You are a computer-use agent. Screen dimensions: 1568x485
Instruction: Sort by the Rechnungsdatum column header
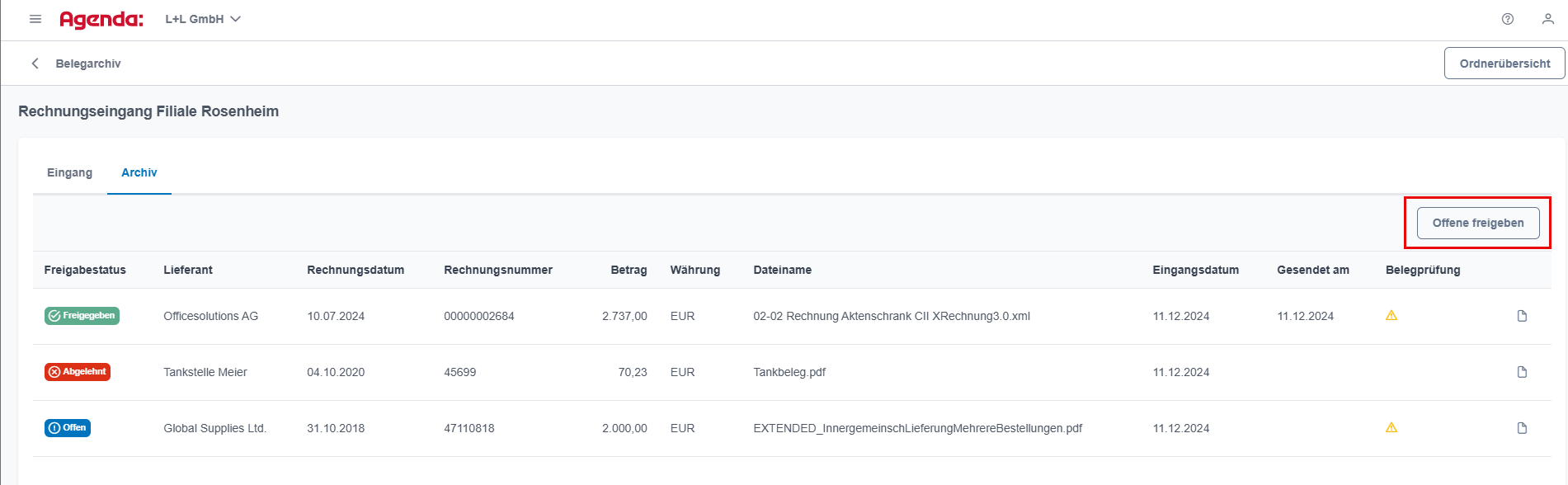(x=356, y=270)
